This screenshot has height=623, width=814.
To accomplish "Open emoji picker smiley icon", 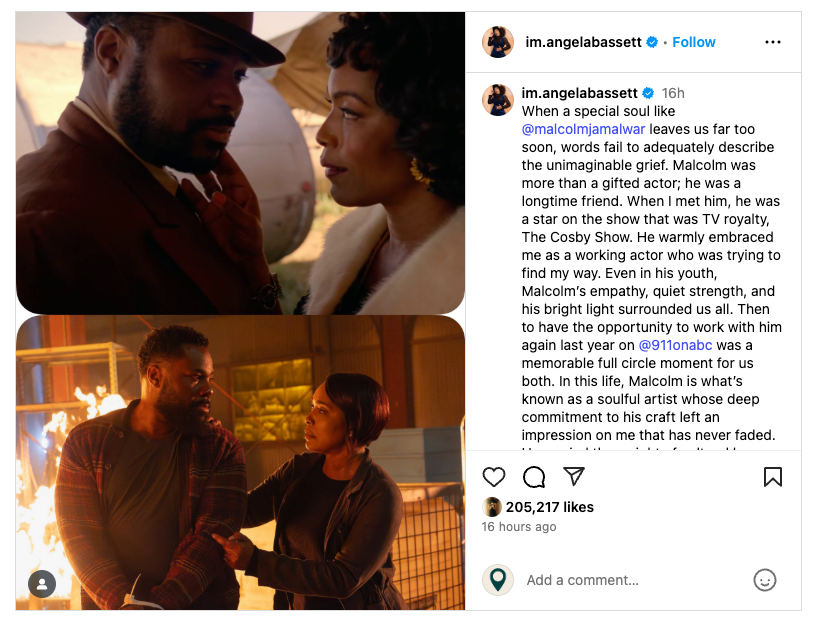I will click(764, 580).
